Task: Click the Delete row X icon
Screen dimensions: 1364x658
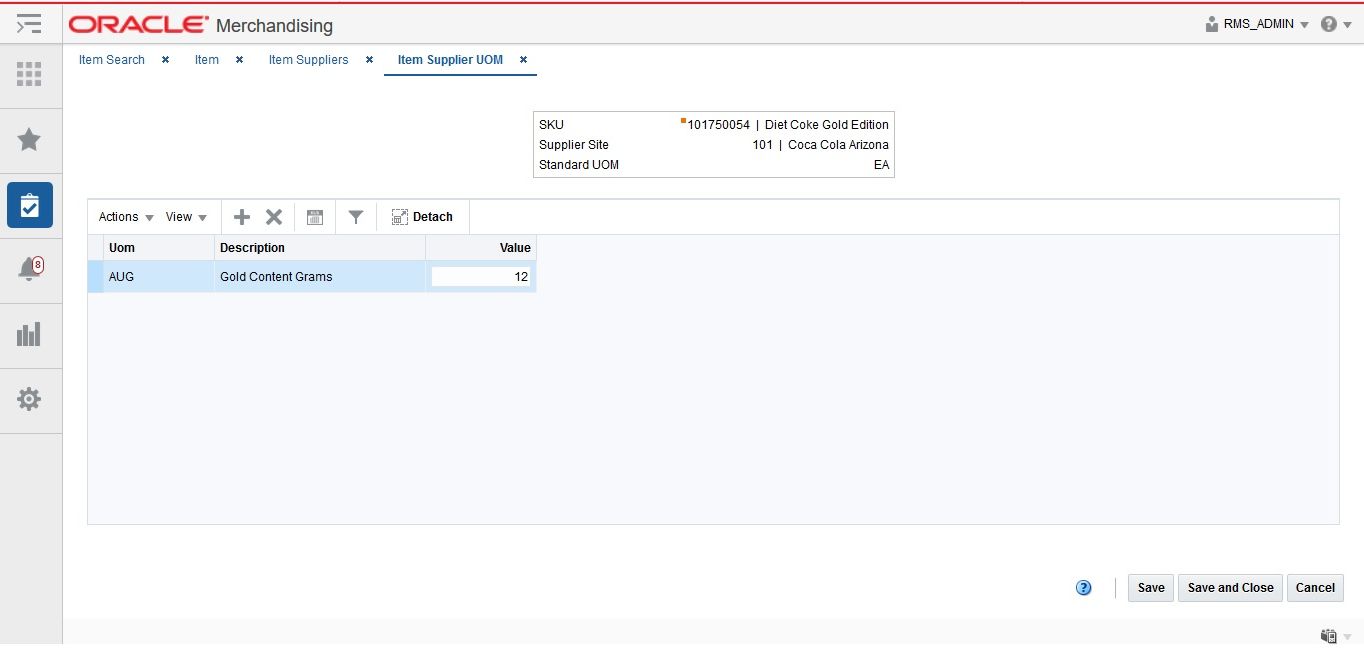Action: [x=274, y=217]
